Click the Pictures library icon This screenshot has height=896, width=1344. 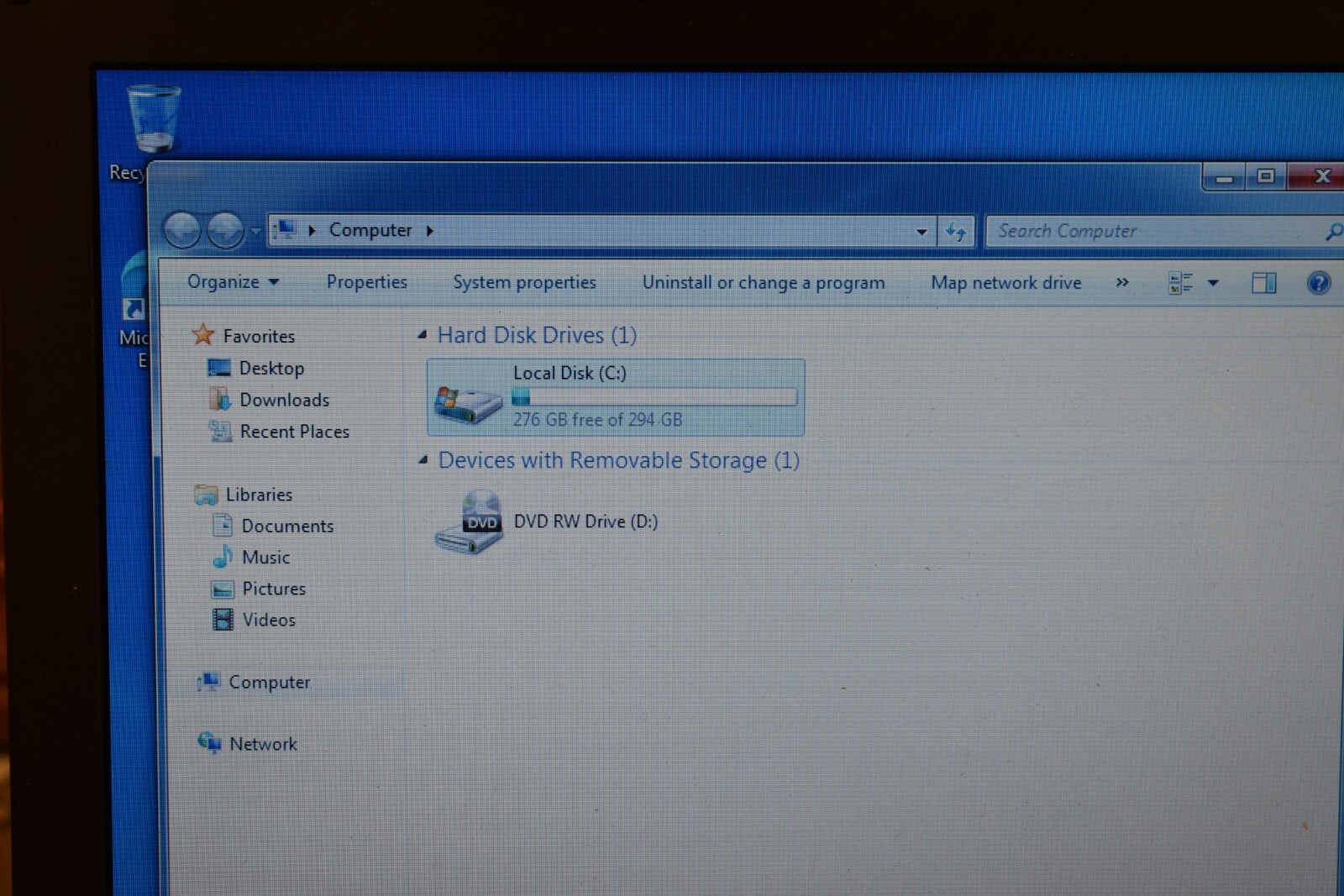tap(223, 589)
